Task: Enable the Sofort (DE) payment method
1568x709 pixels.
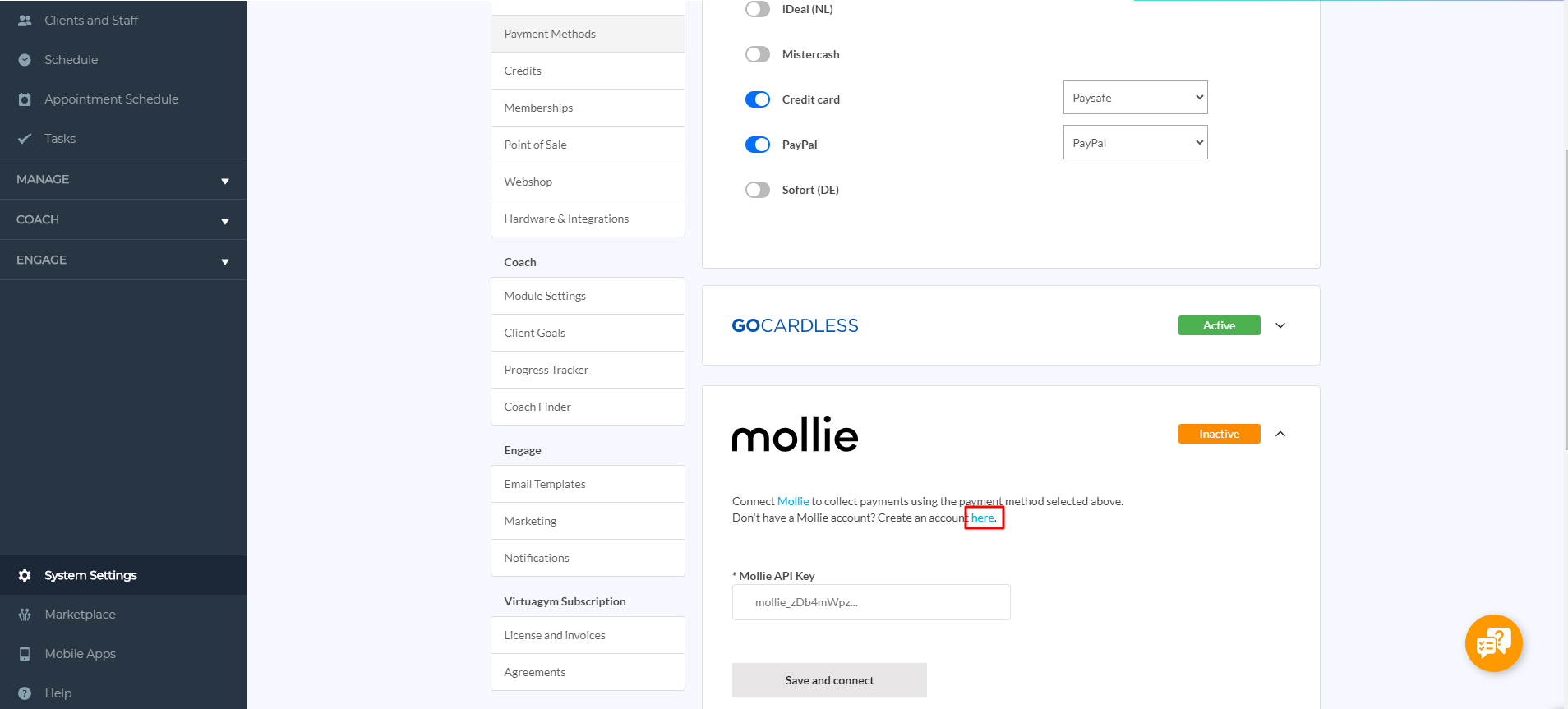Action: (x=757, y=189)
